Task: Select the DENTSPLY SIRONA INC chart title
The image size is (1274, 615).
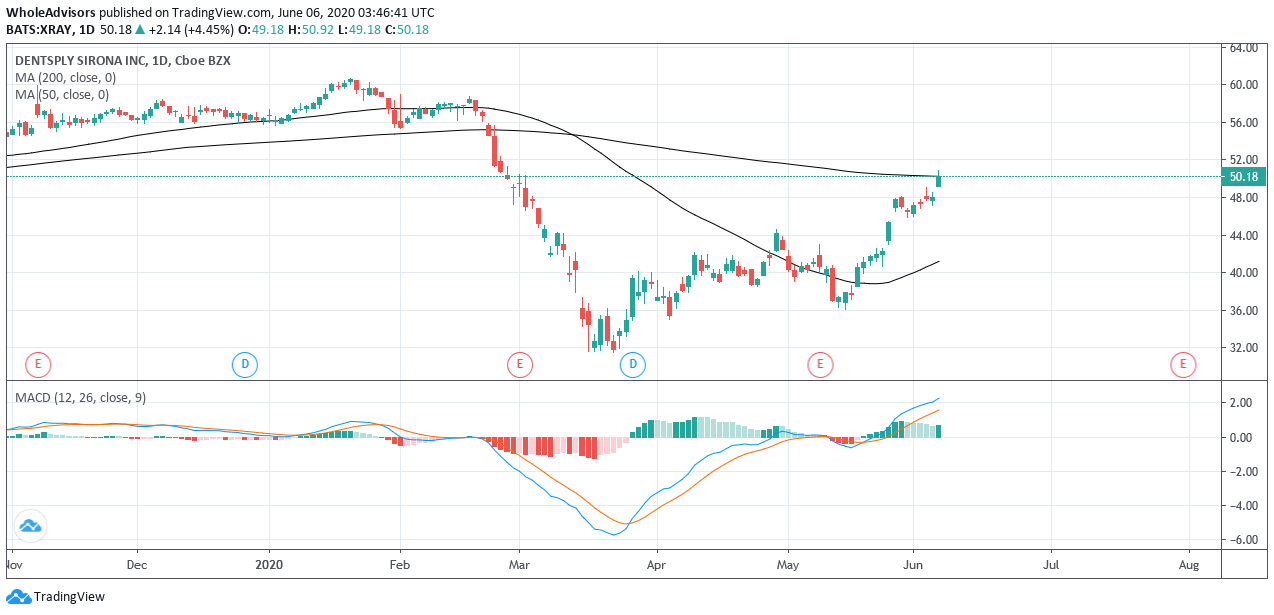Action: (x=123, y=61)
